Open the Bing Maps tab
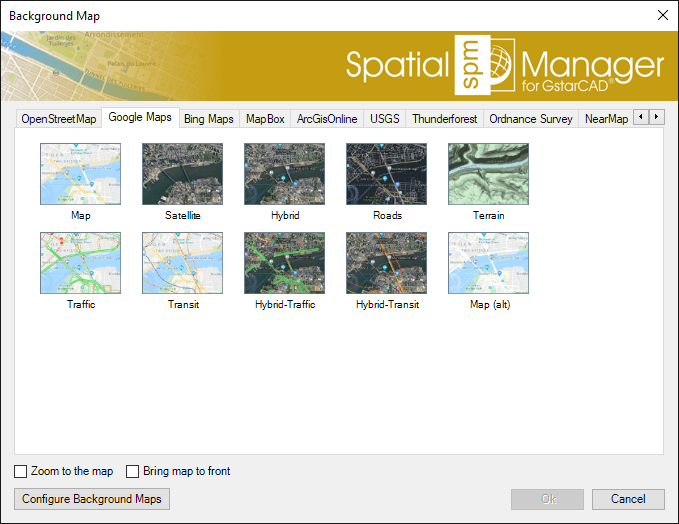The image size is (679, 524). 208,119
